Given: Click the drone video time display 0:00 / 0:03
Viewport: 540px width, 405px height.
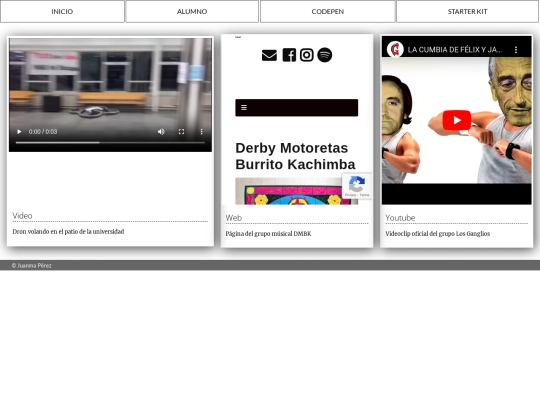Looking at the screenshot, I should click(43, 132).
